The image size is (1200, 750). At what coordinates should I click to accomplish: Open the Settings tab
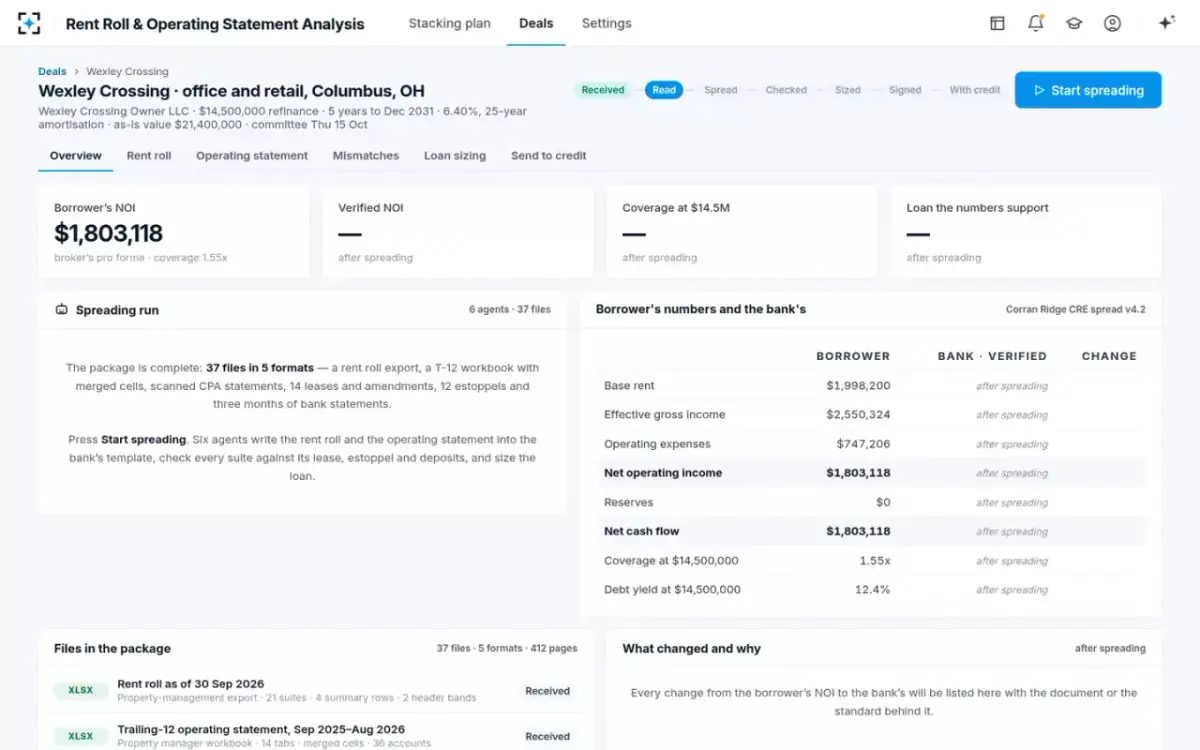[606, 23]
